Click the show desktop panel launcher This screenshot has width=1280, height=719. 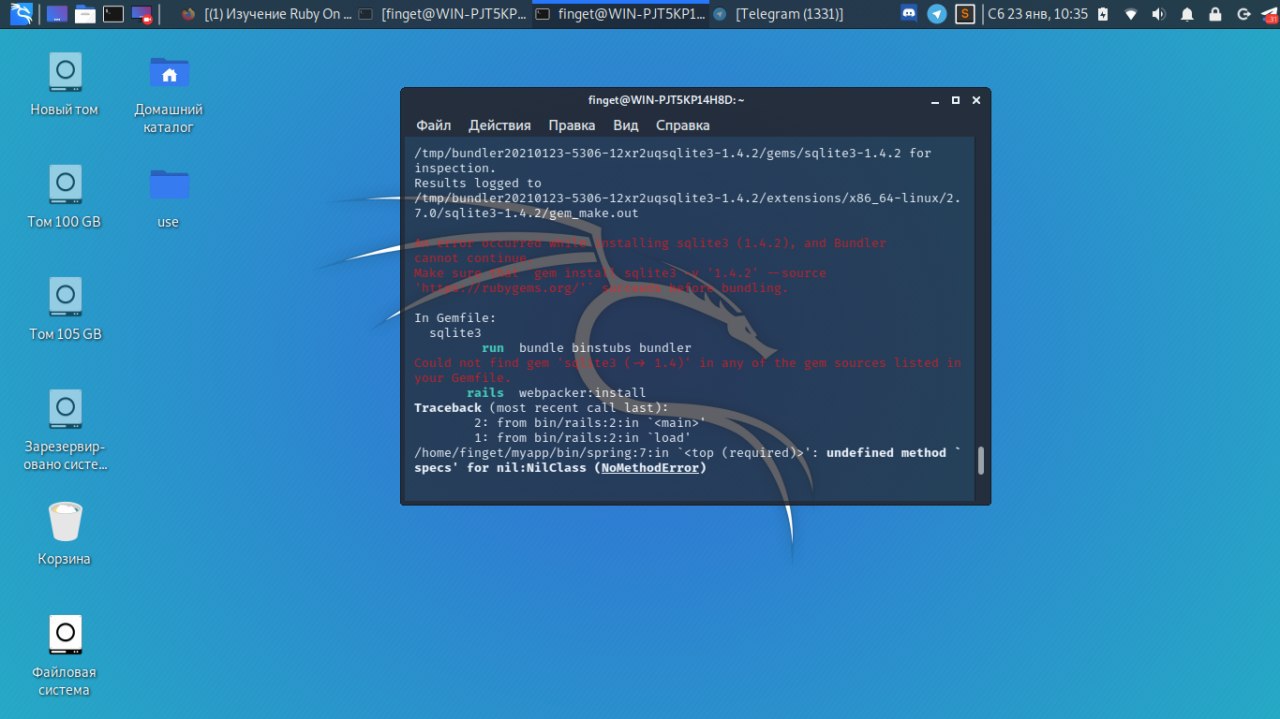click(x=57, y=14)
